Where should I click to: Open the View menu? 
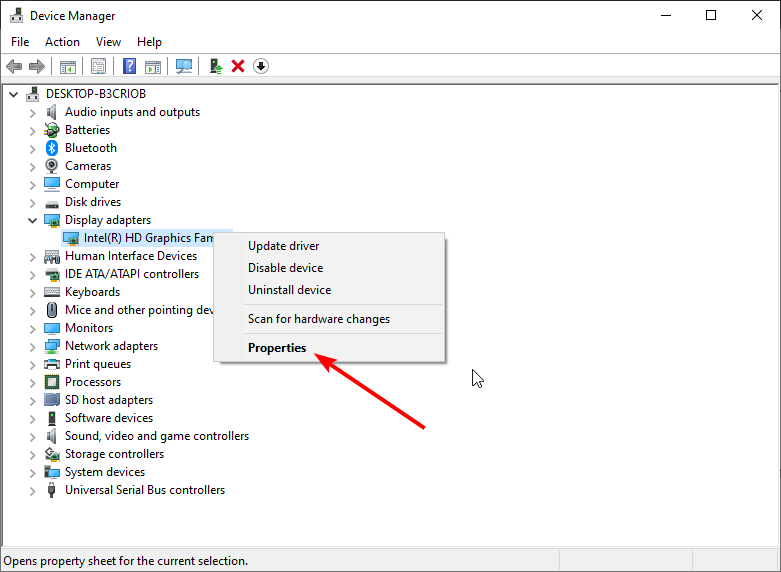click(108, 42)
